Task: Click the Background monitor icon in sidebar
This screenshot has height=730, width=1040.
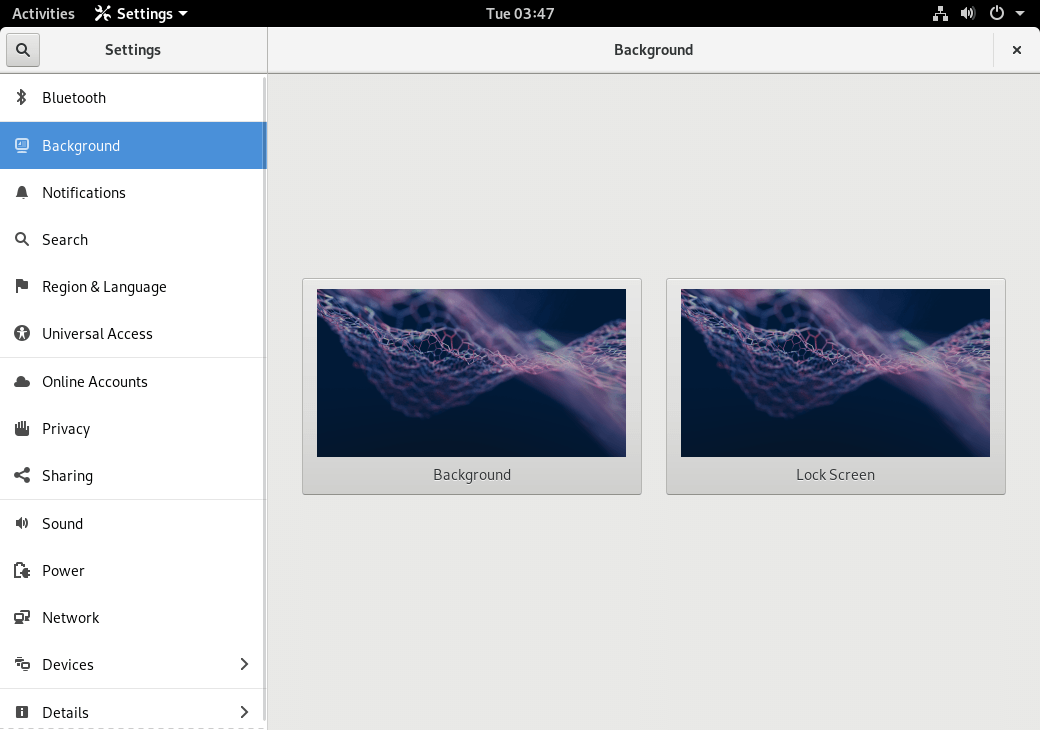Action: click(x=22, y=145)
